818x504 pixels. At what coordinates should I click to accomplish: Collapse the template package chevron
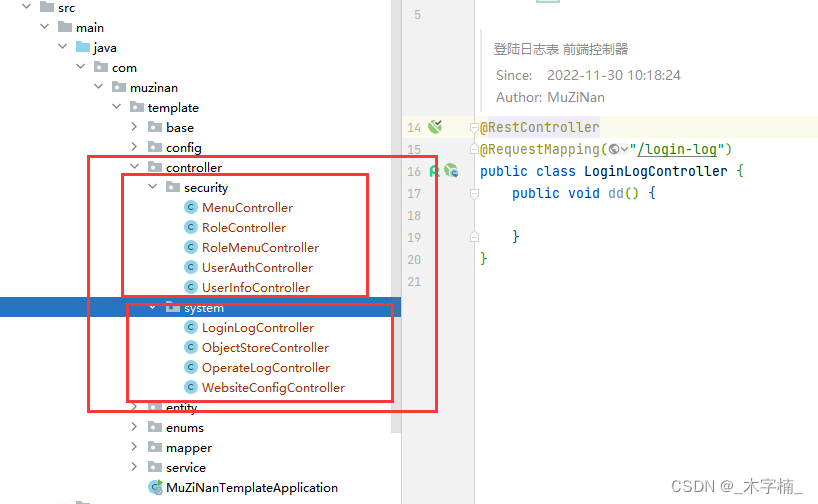click(x=117, y=106)
